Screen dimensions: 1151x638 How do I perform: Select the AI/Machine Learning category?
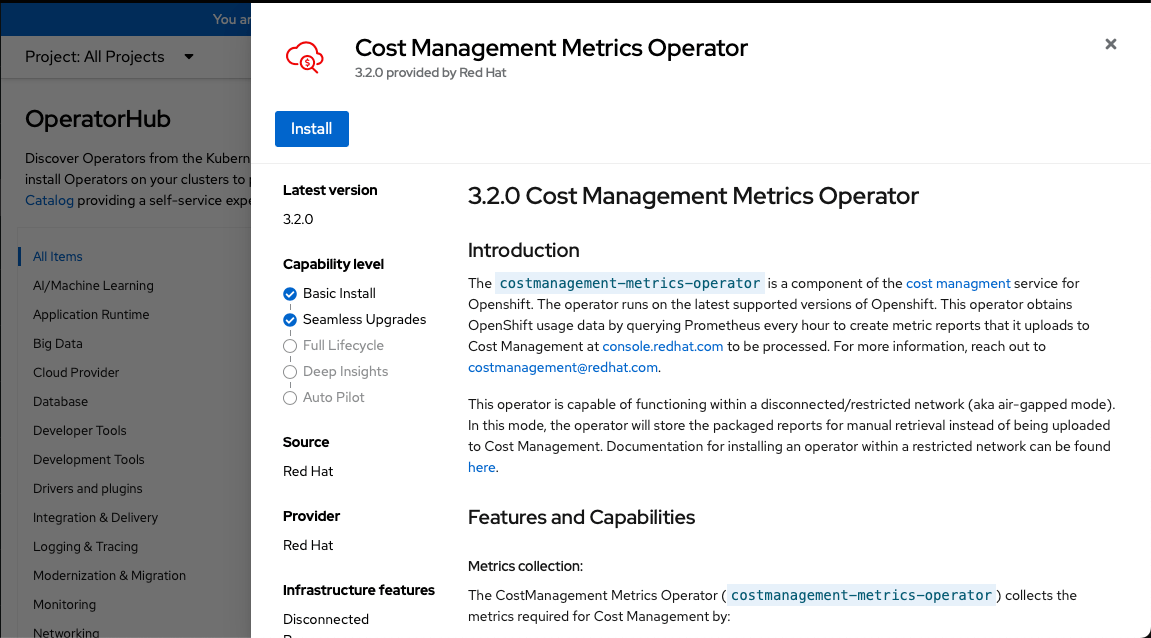click(93, 285)
